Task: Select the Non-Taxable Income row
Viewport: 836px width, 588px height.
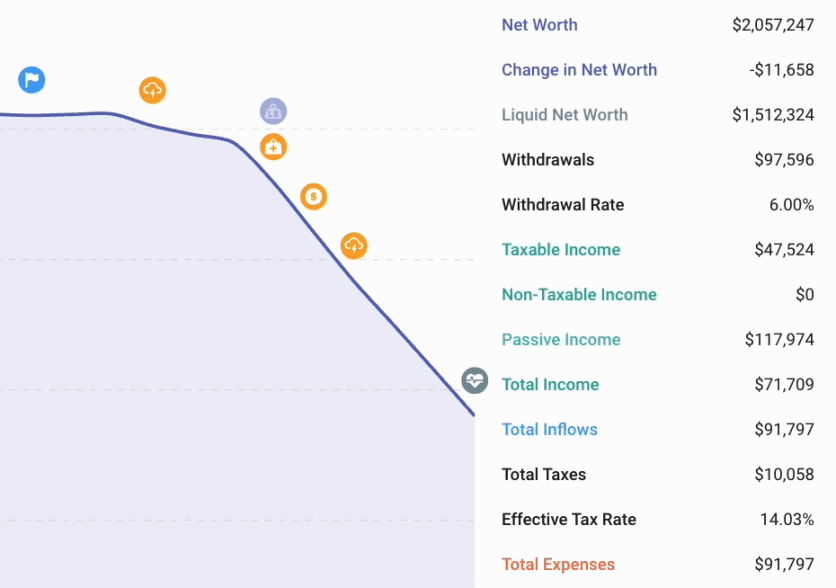Action: pyautogui.click(x=579, y=295)
